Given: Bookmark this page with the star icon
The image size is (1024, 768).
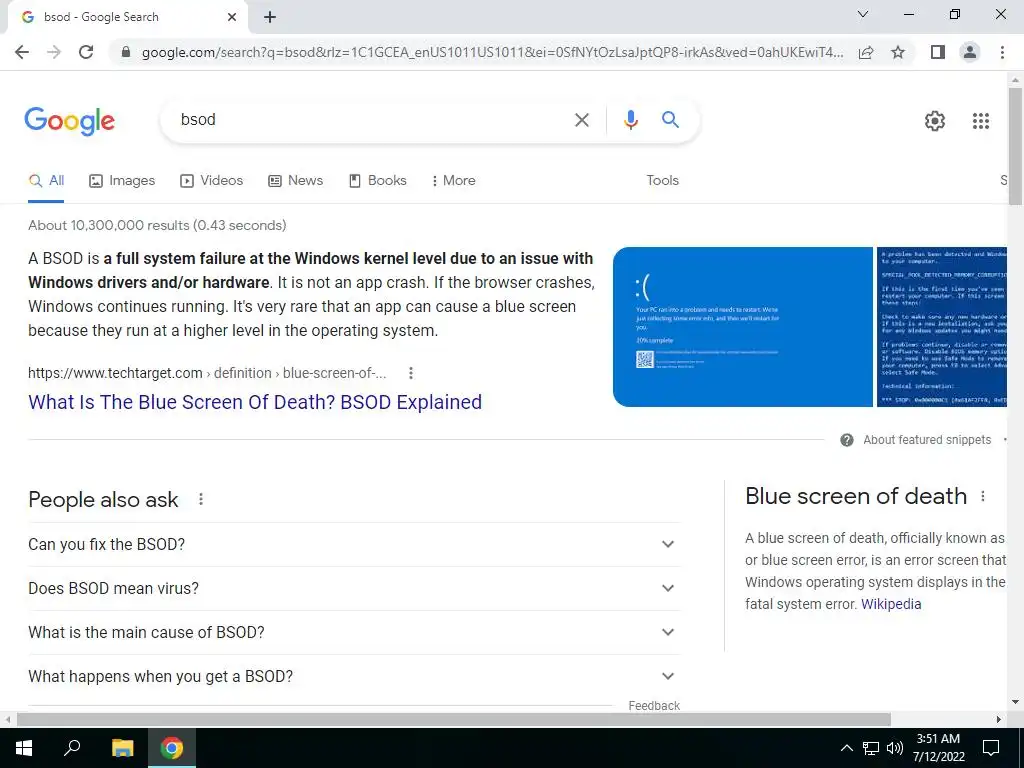Looking at the screenshot, I should pos(898,52).
